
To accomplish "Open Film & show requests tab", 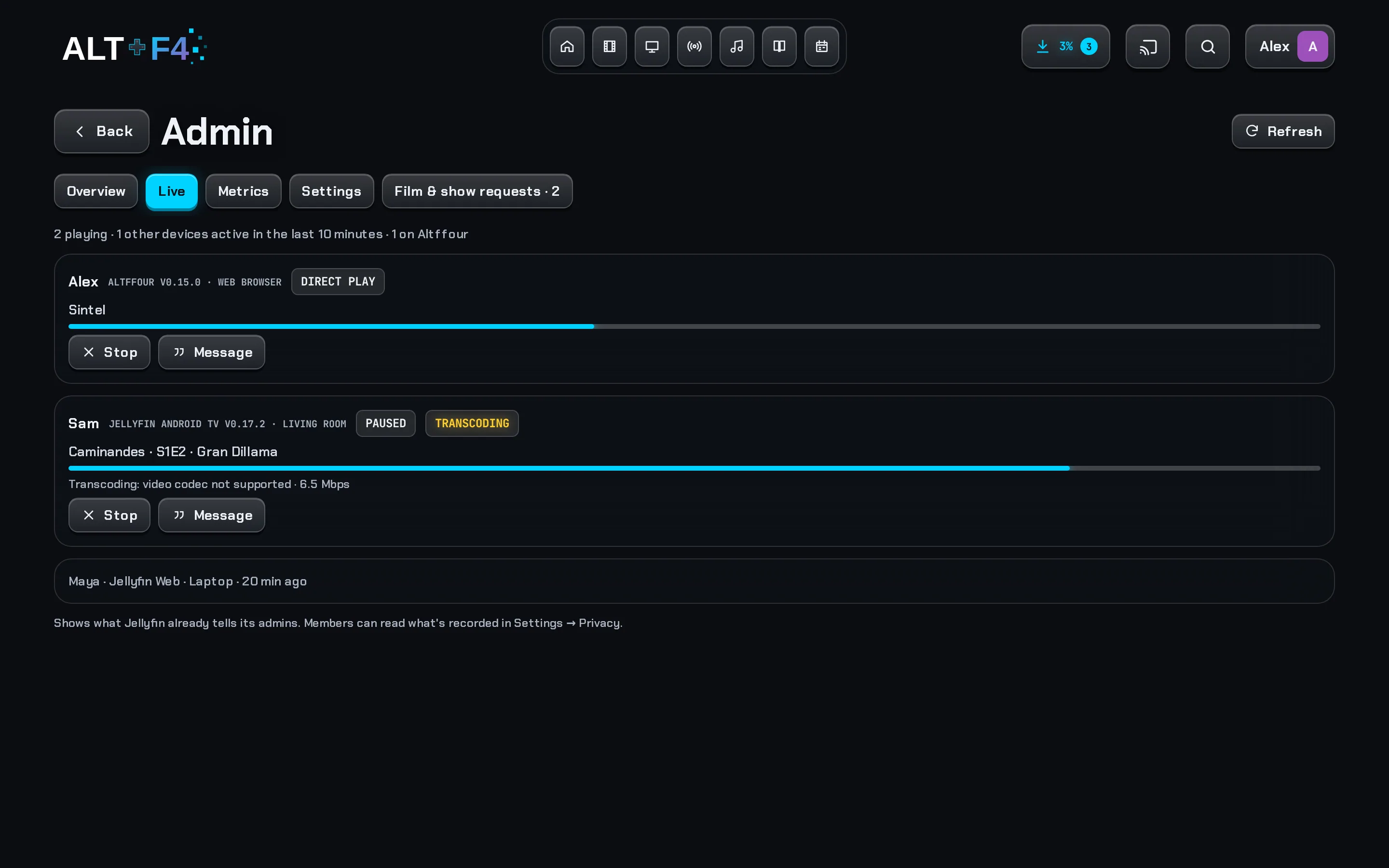I will click(x=477, y=191).
